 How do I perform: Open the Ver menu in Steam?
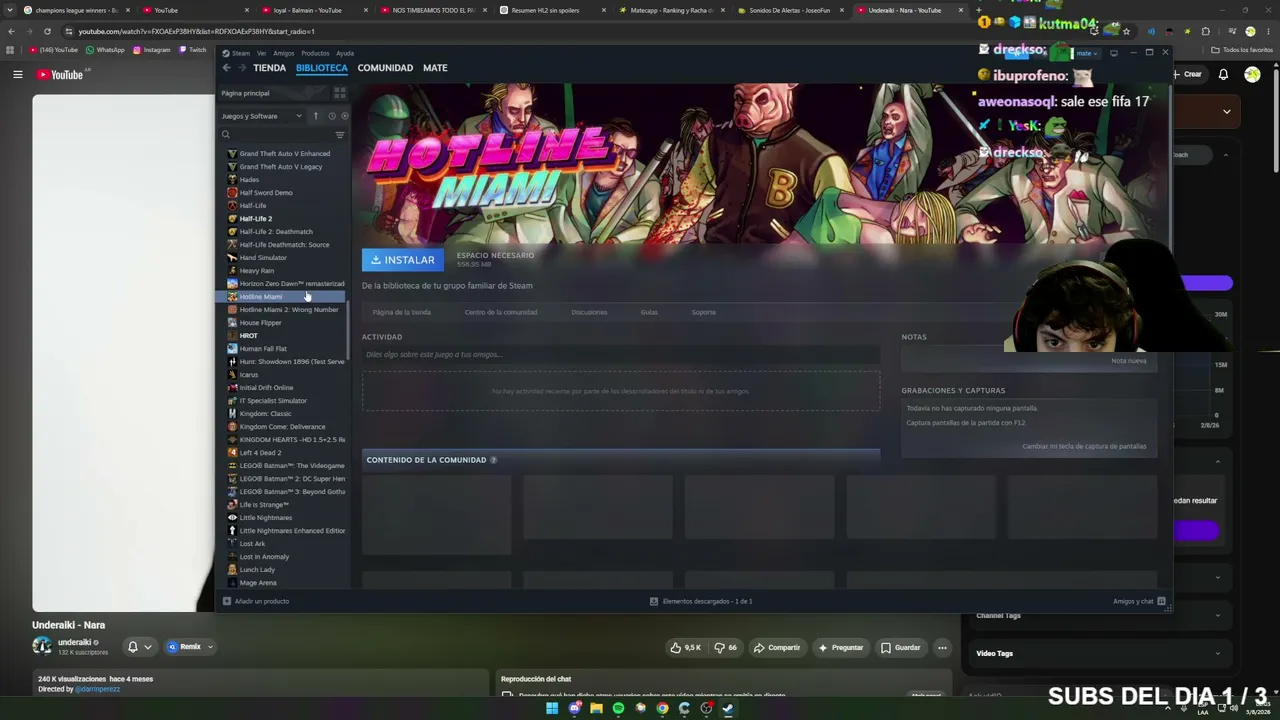pyautogui.click(x=262, y=53)
